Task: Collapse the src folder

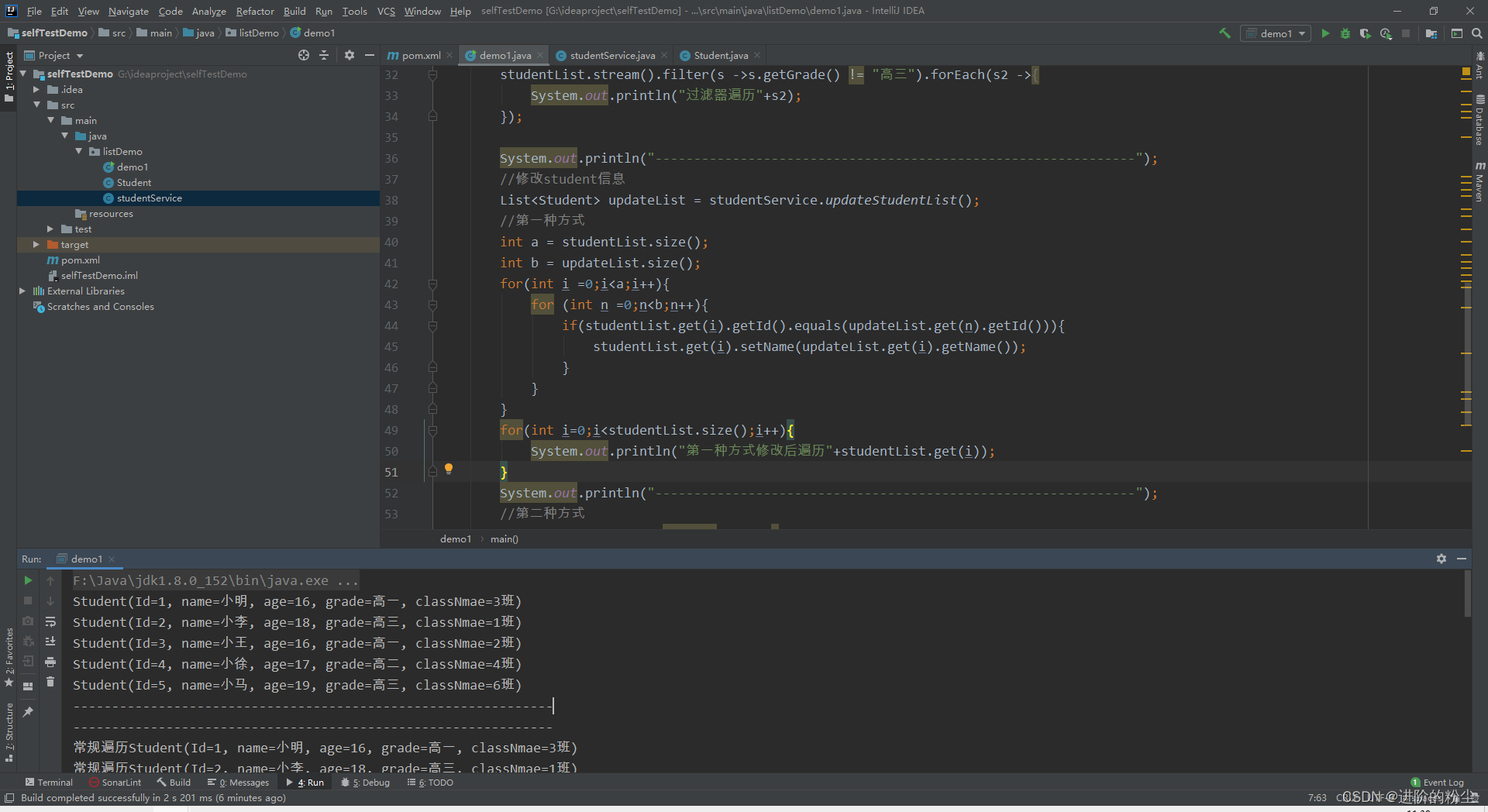Action: tap(36, 105)
